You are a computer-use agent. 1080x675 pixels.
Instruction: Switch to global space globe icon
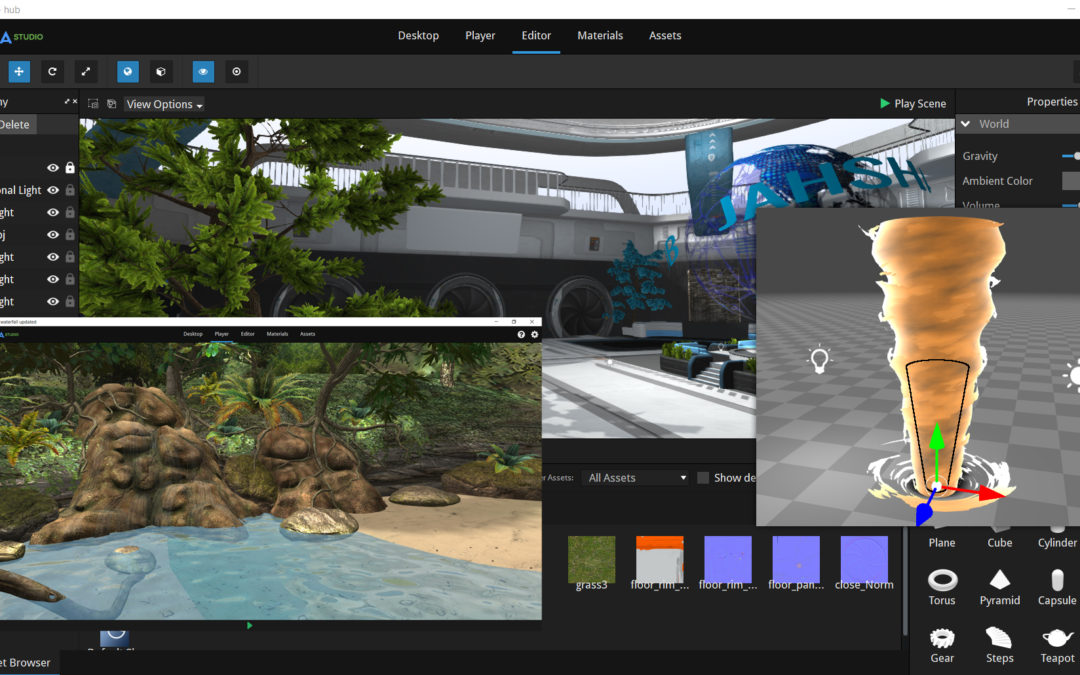coord(128,72)
